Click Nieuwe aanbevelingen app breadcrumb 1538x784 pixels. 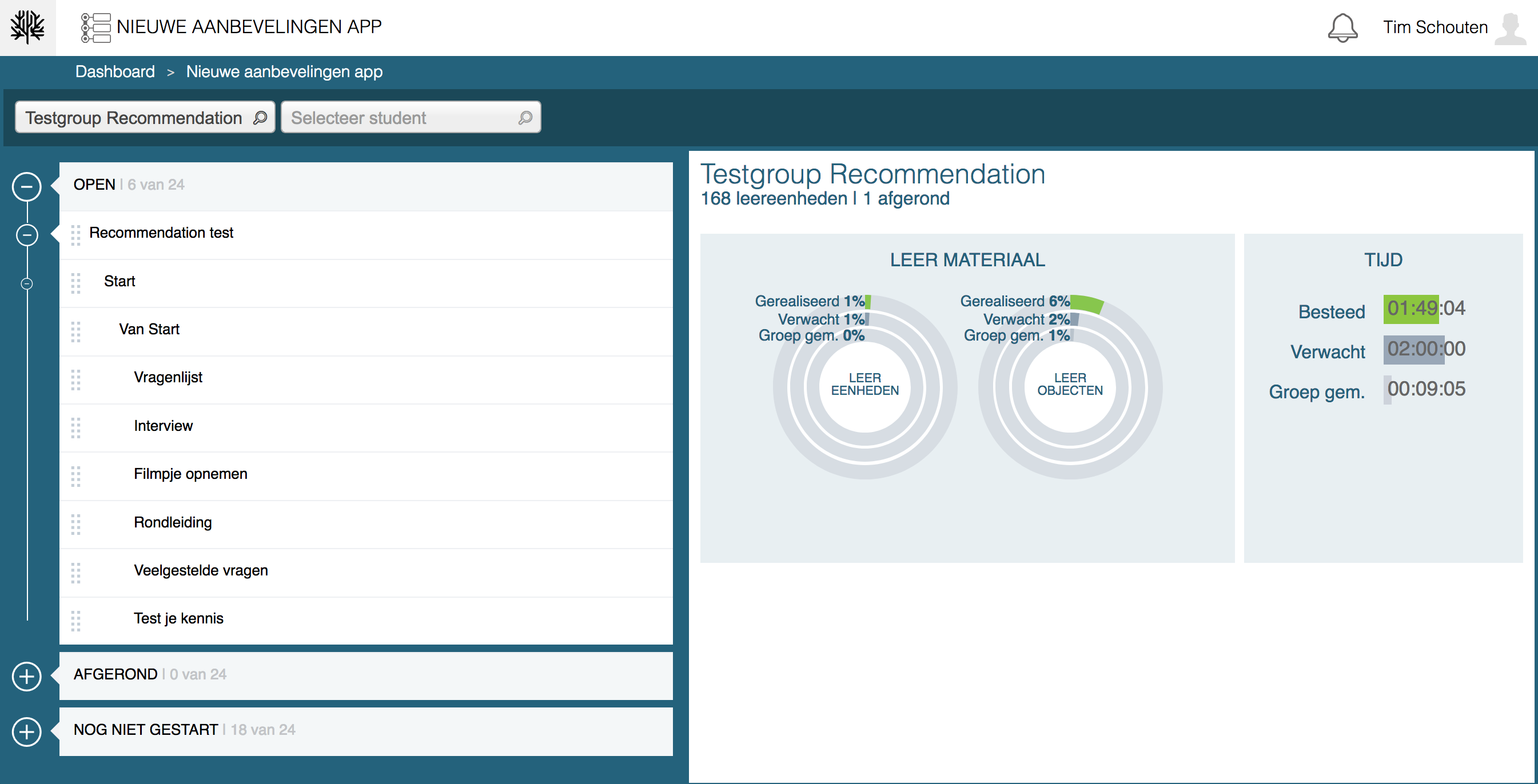pyautogui.click(x=284, y=71)
